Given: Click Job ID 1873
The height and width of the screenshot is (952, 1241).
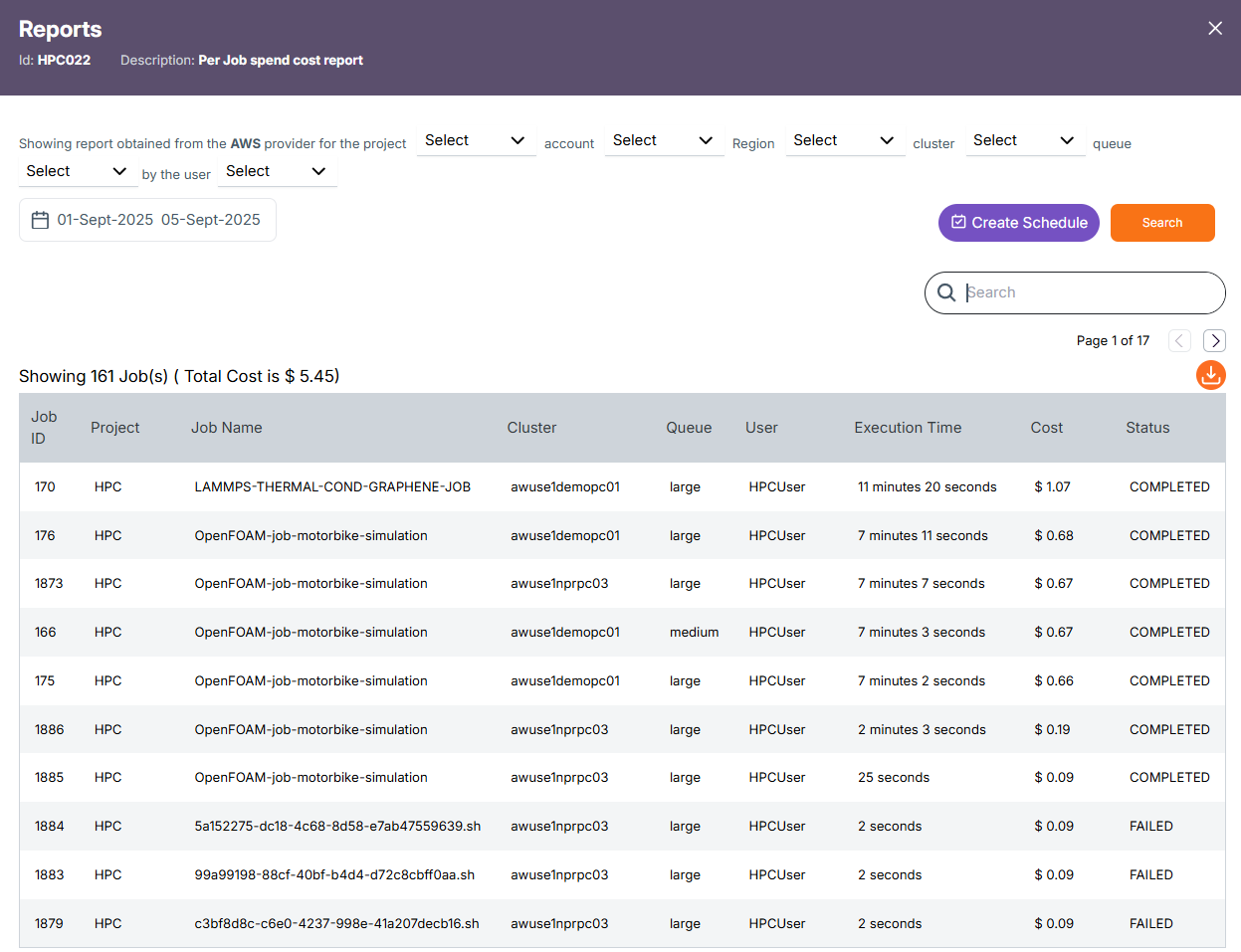Looking at the screenshot, I should 49,584.
